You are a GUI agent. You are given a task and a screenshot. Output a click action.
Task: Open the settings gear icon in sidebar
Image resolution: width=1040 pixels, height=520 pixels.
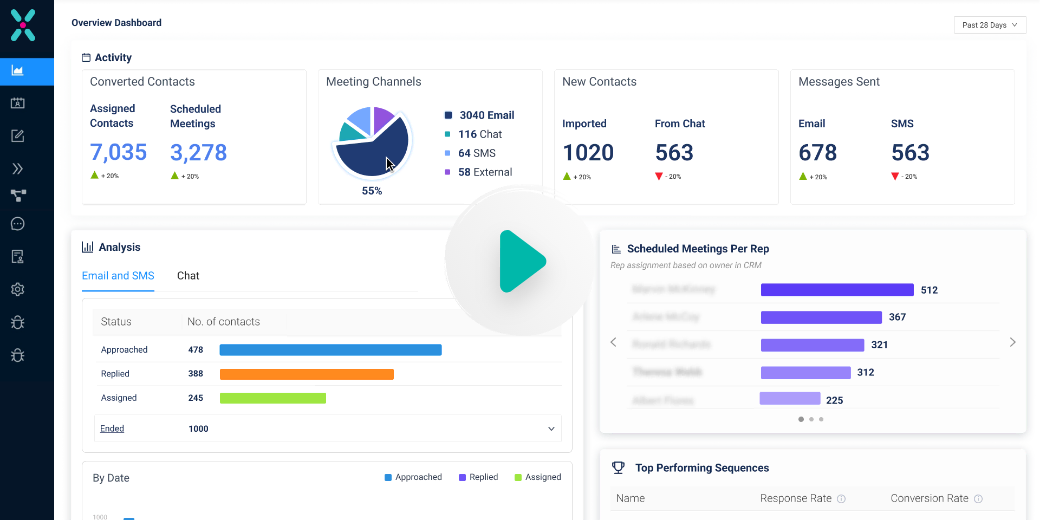(x=18, y=290)
